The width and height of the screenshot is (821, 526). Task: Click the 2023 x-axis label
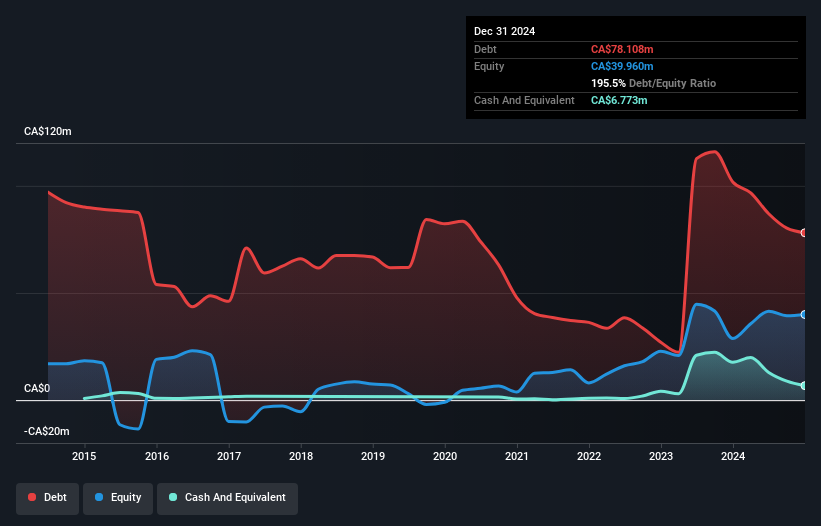click(x=661, y=456)
